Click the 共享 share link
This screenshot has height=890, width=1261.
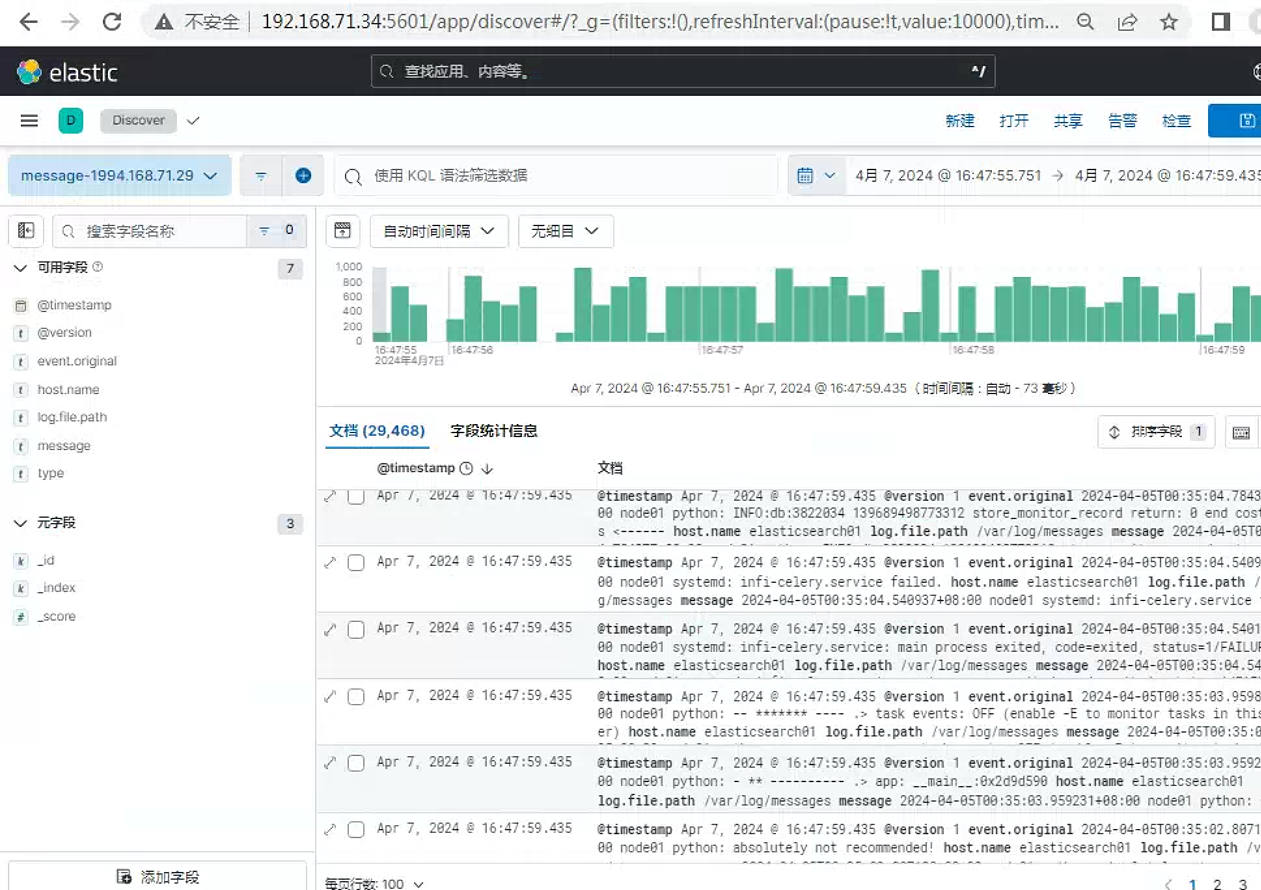pos(1068,121)
